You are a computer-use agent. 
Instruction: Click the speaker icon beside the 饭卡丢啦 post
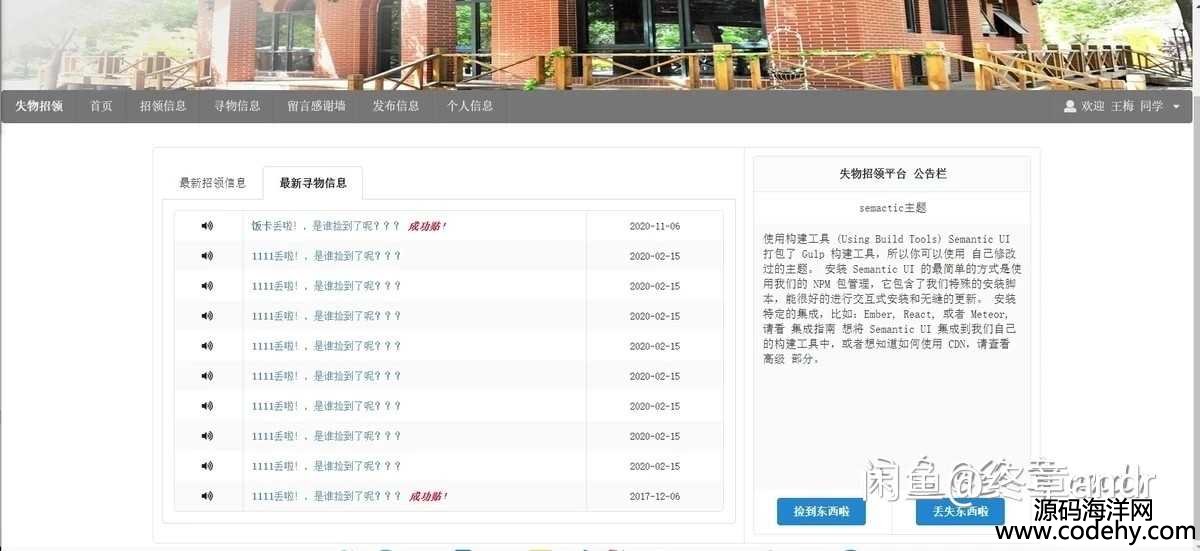pos(207,226)
